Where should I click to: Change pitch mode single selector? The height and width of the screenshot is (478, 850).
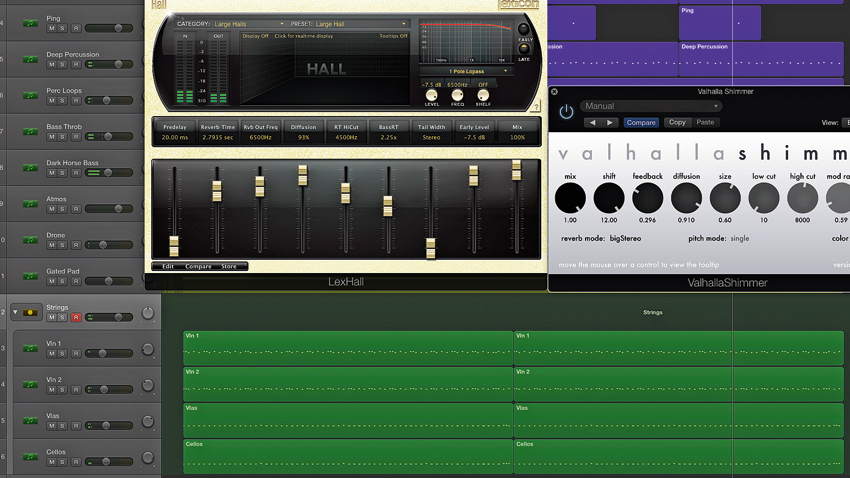739,238
